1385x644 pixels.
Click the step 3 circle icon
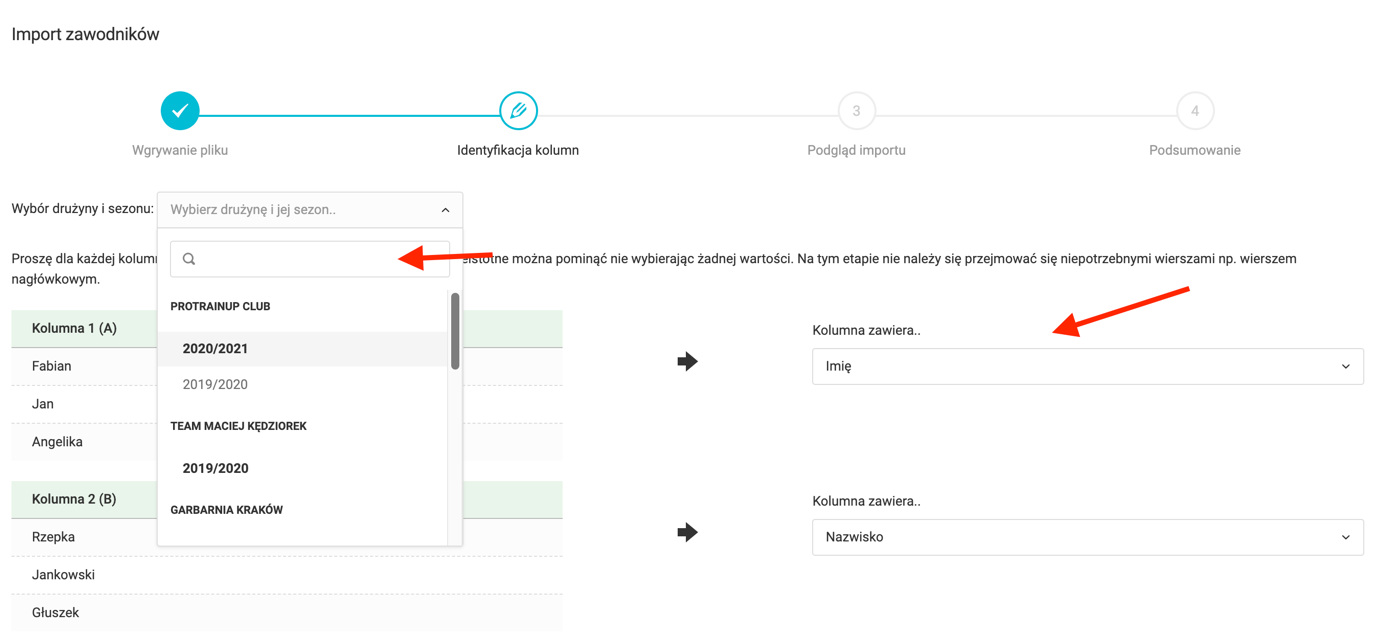(x=856, y=111)
